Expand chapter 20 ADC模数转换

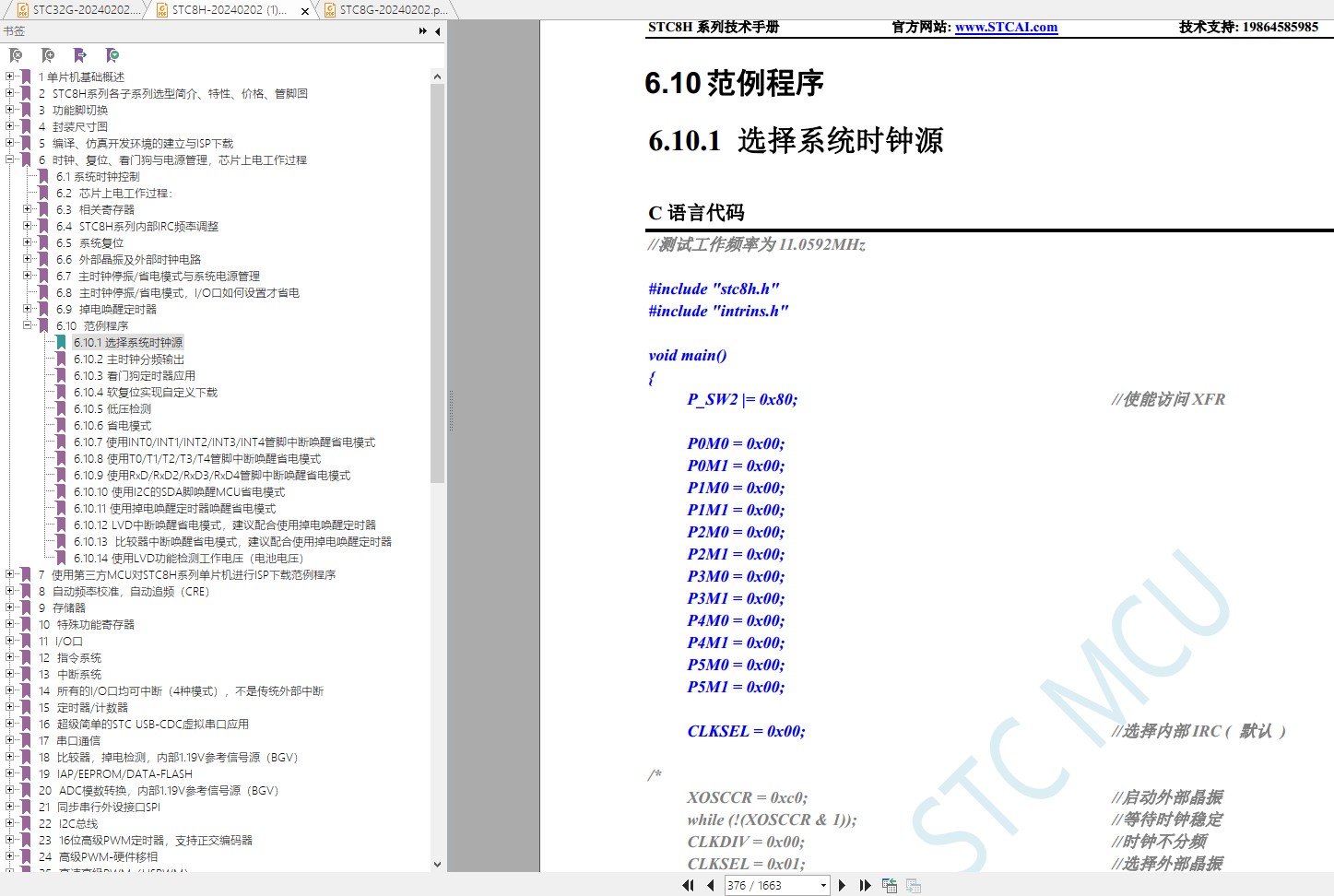(10, 790)
